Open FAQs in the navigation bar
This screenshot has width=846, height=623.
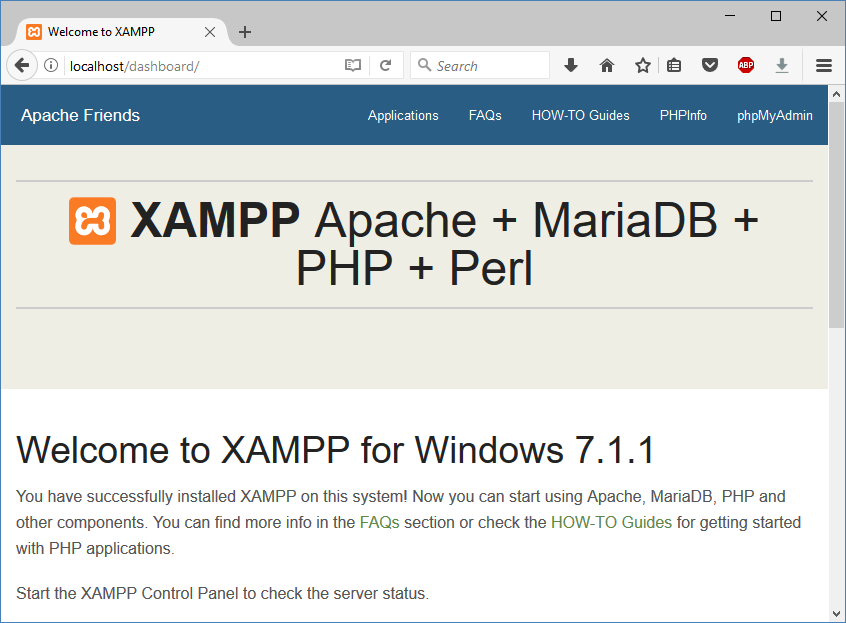click(485, 115)
